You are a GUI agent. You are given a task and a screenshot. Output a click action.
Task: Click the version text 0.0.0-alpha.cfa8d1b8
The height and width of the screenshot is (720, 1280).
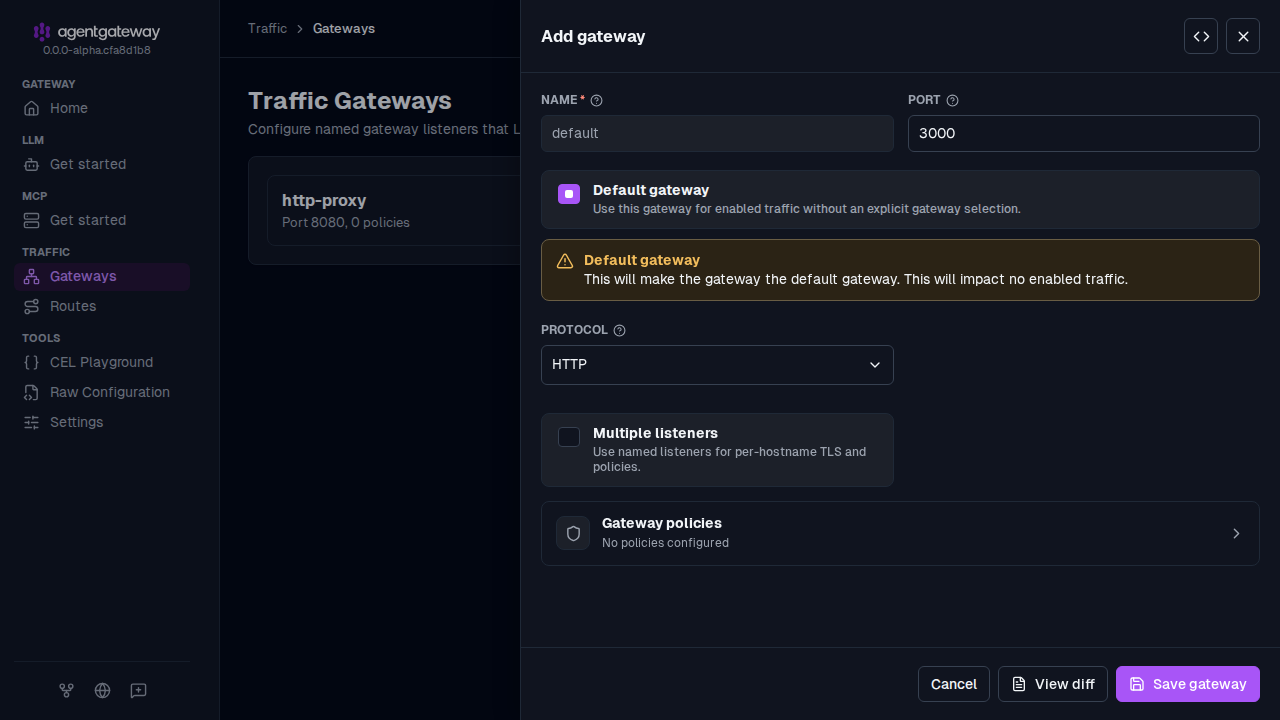coord(97,50)
